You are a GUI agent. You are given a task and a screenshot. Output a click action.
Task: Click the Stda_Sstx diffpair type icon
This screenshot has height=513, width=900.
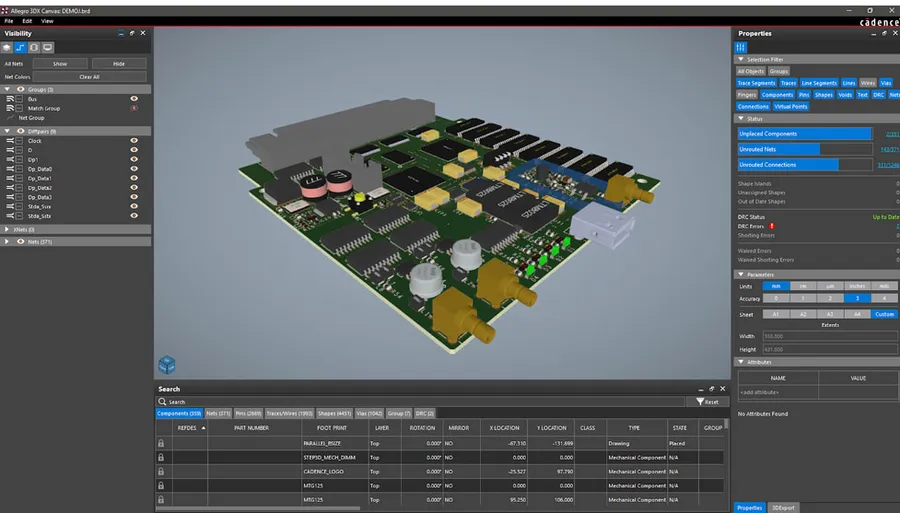coord(10,216)
